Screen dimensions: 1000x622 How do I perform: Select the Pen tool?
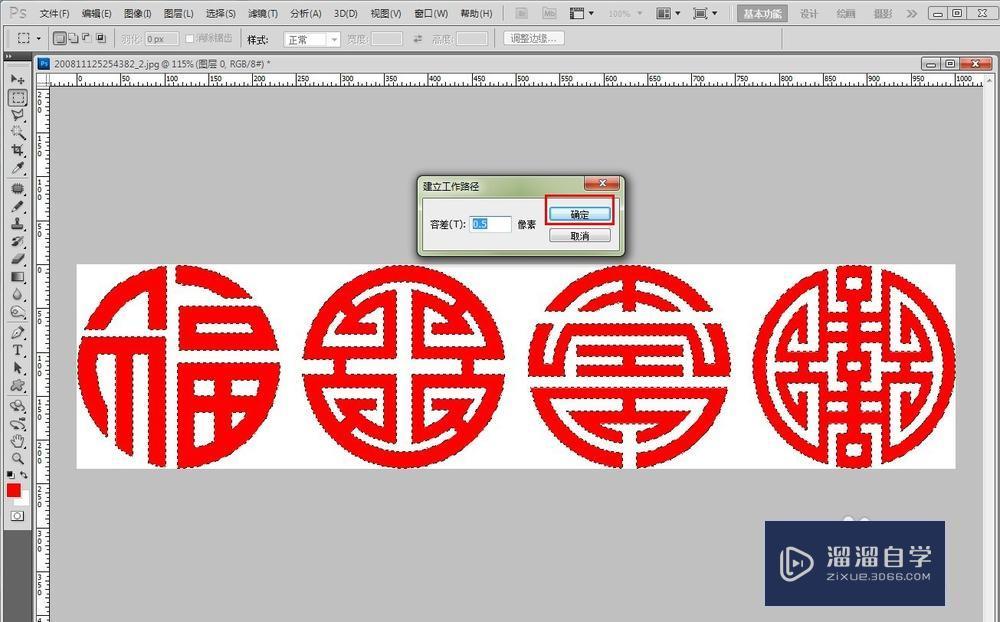pos(17,332)
